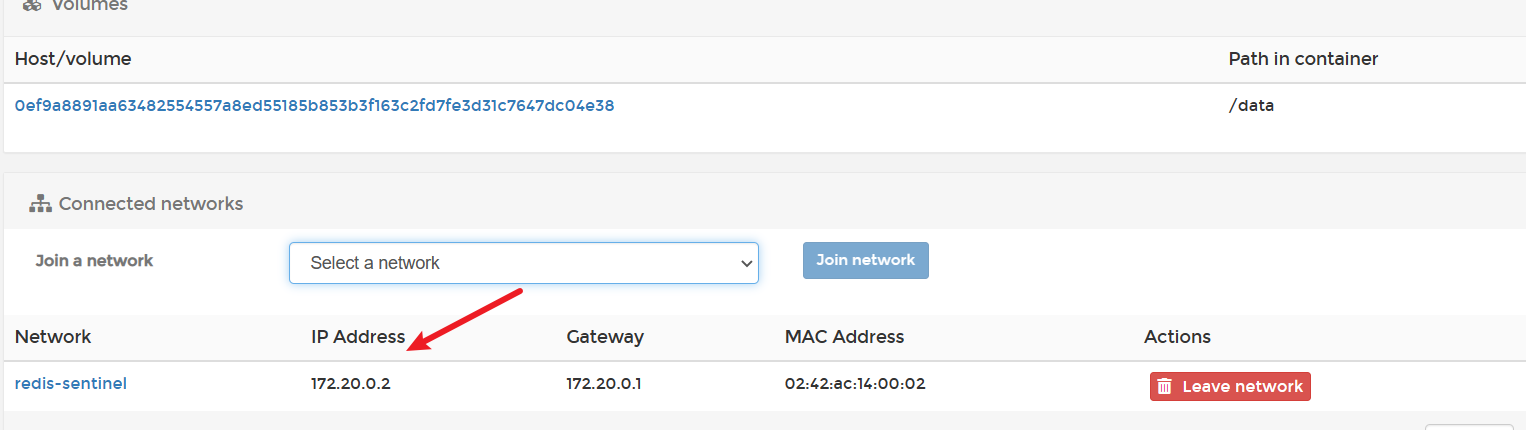Open the Select a network dropdown

[523, 263]
